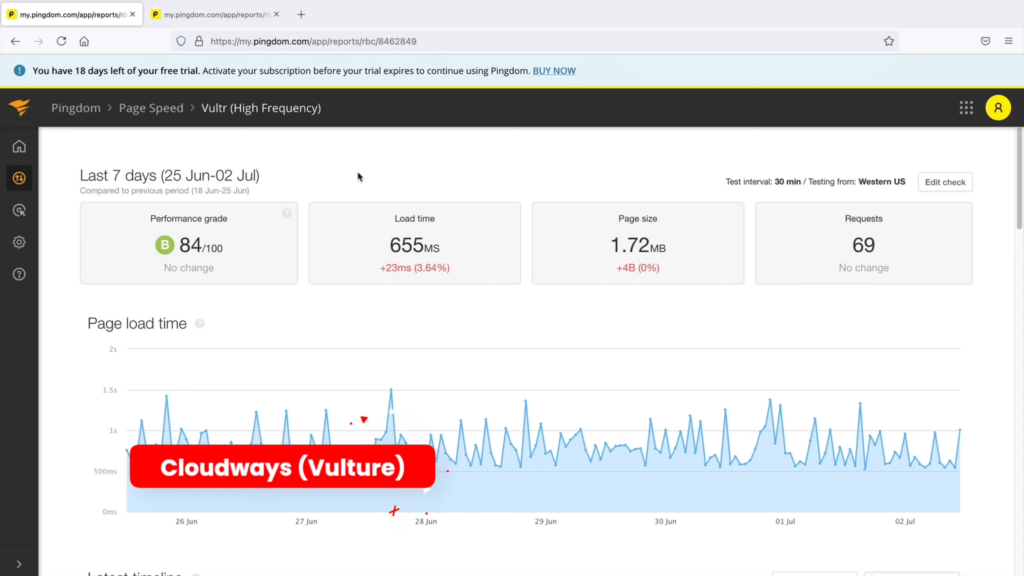Image resolution: width=1024 pixels, height=576 pixels.
Task: Click the page vertical scrollbar
Action: (1019, 179)
